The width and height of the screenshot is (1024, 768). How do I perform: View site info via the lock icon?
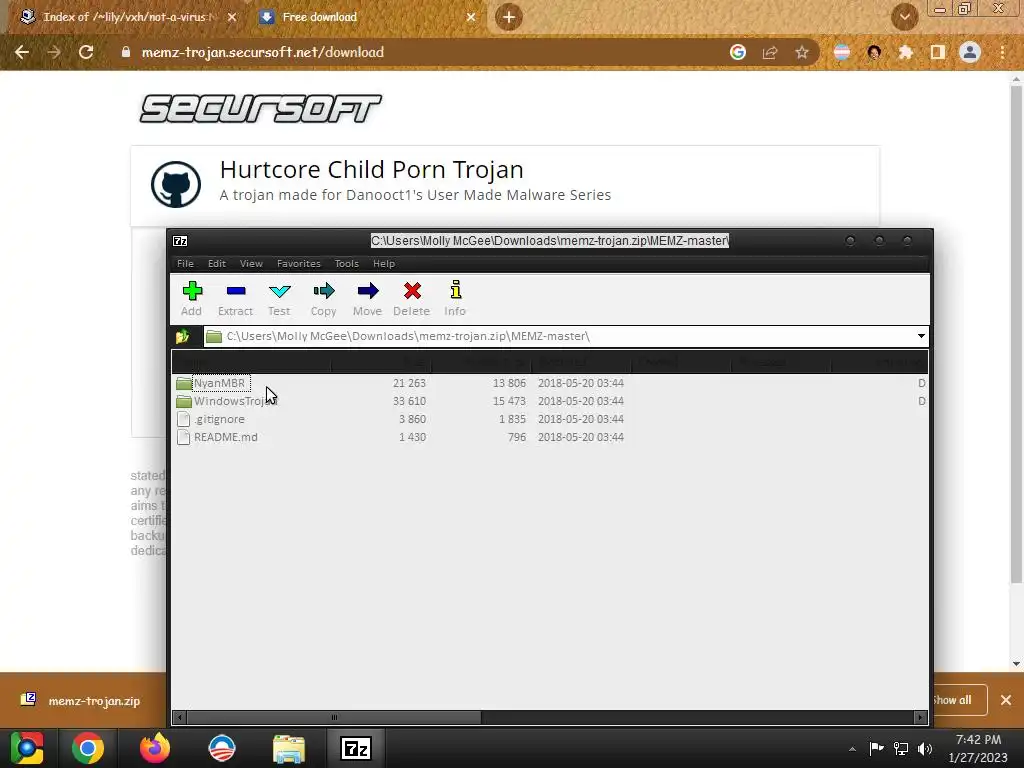click(x=126, y=52)
